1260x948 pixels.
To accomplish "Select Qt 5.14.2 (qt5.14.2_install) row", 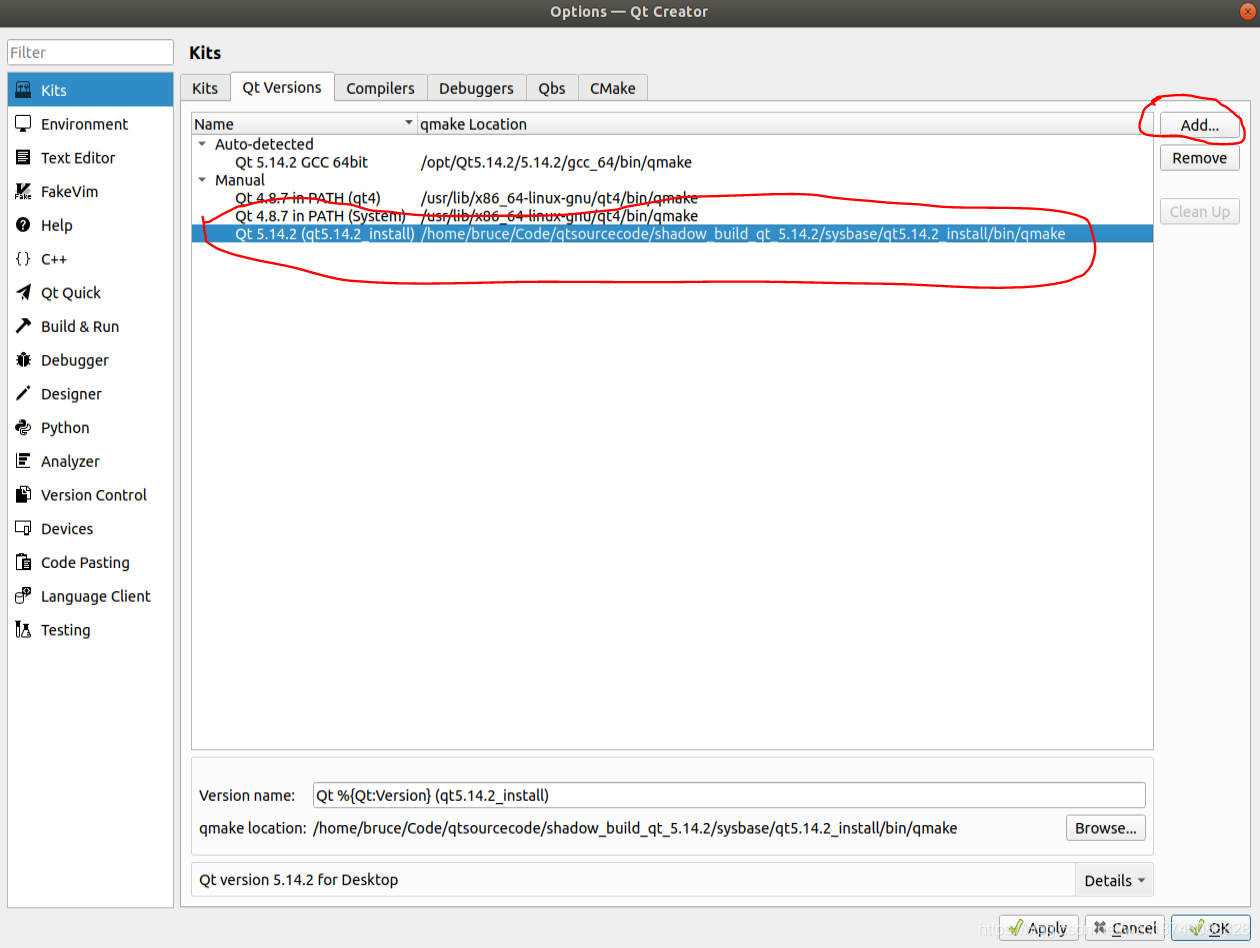I will tap(672, 234).
